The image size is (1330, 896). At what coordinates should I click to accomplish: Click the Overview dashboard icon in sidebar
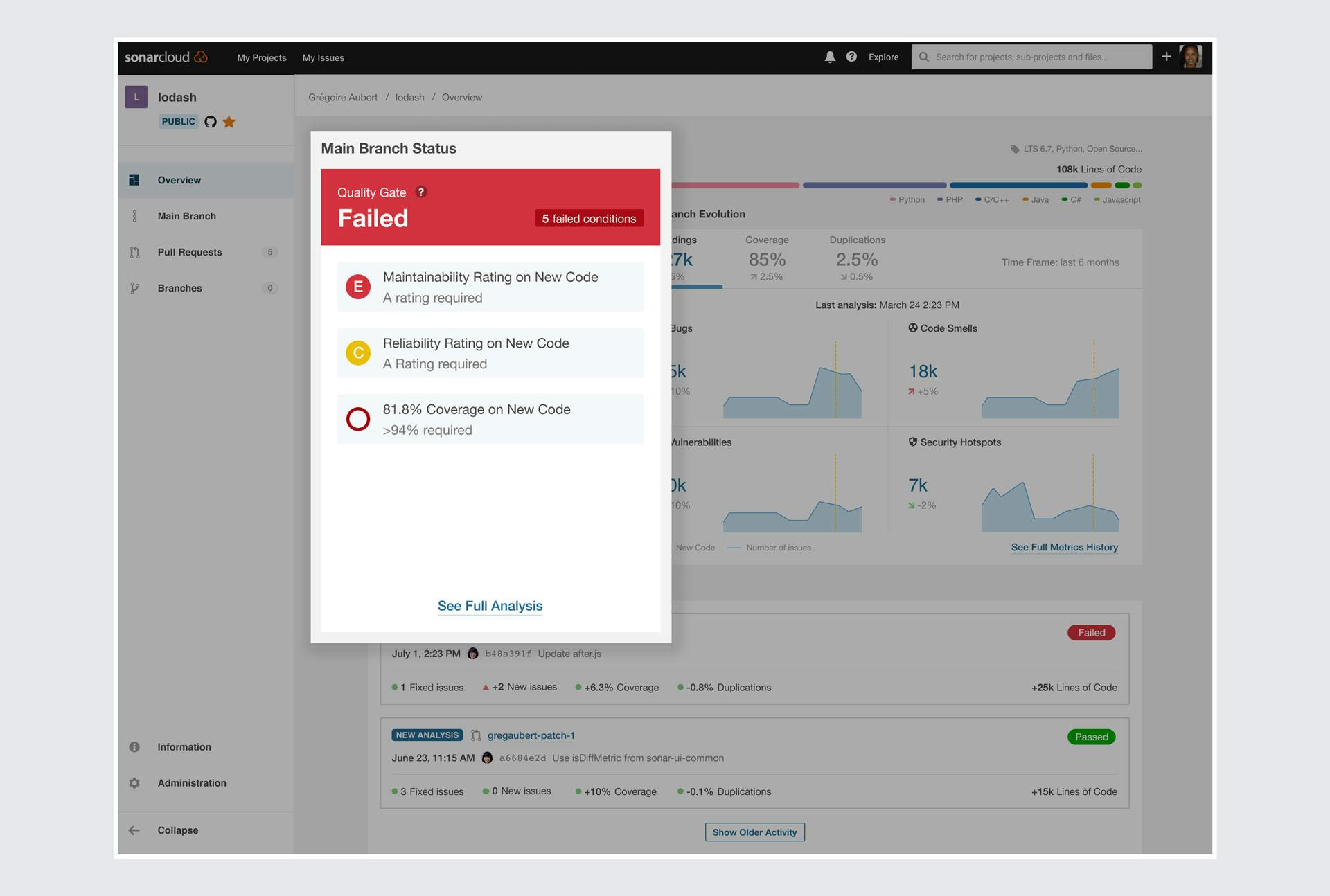coord(134,180)
